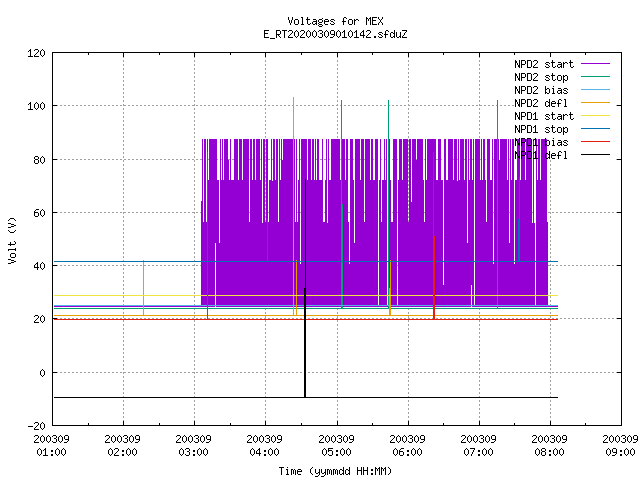The width and height of the screenshot is (640, 480).
Task: Click the 'Time (yymmdd HH:MM)' x-axis label
Action: point(335,471)
